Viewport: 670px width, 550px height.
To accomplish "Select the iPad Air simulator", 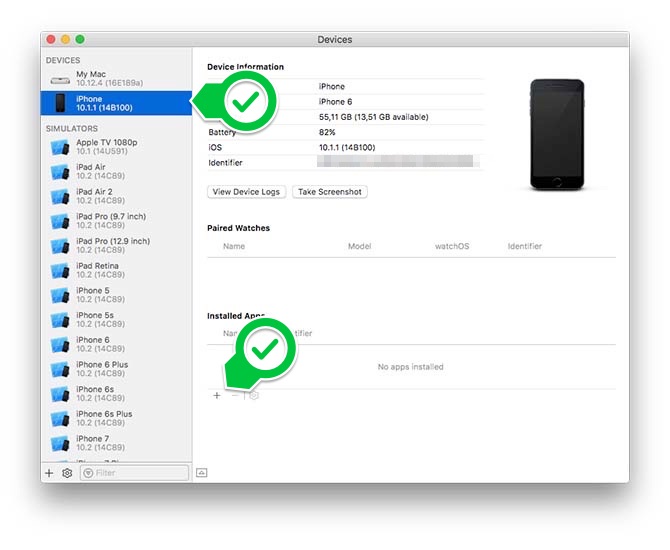I will pyautogui.click(x=116, y=171).
